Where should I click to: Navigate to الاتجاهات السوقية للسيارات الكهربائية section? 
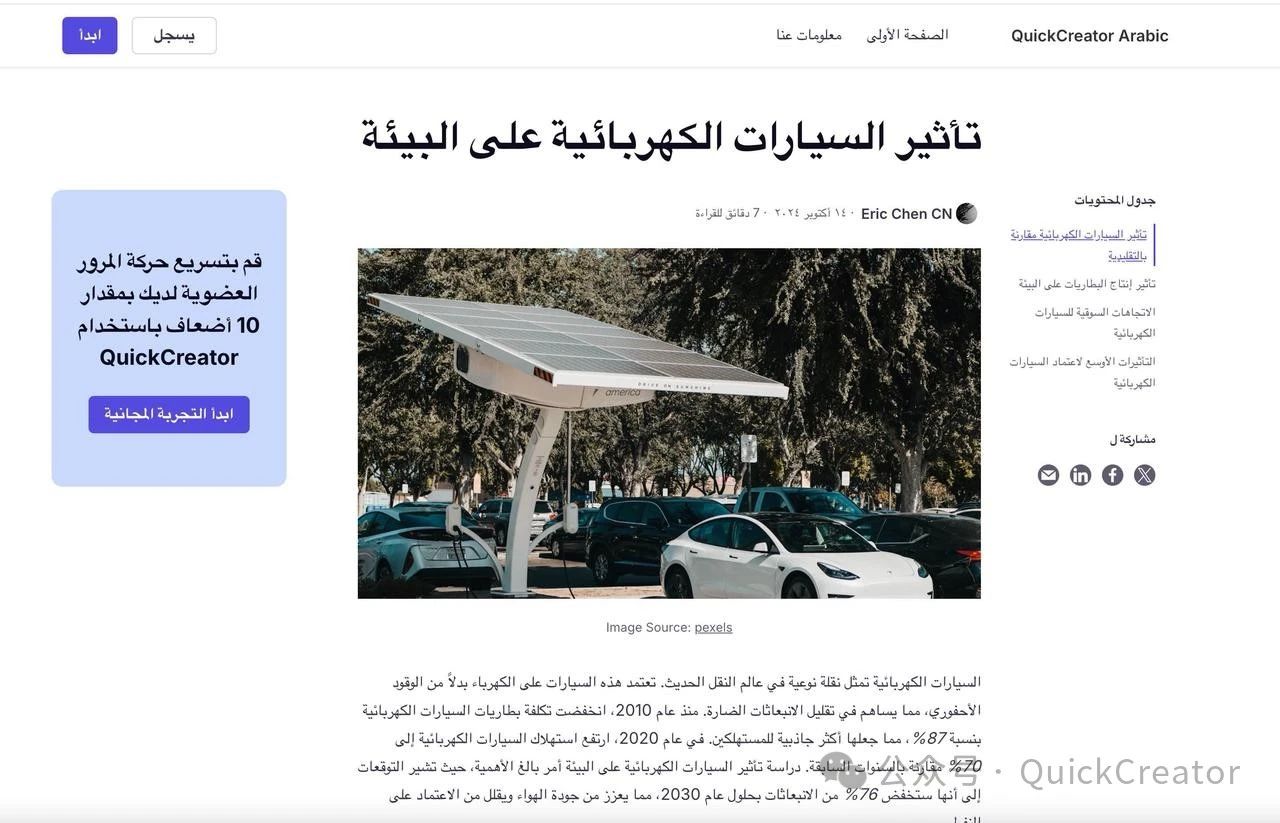point(1094,322)
